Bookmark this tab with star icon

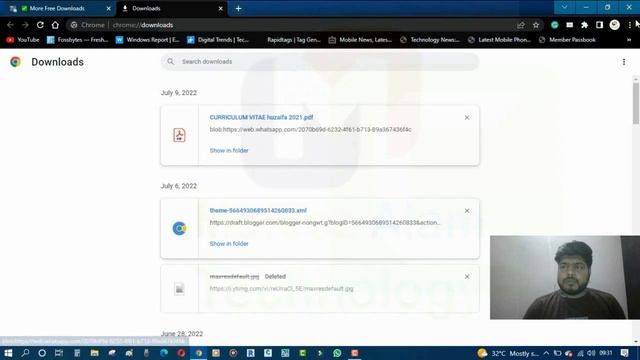point(536,25)
